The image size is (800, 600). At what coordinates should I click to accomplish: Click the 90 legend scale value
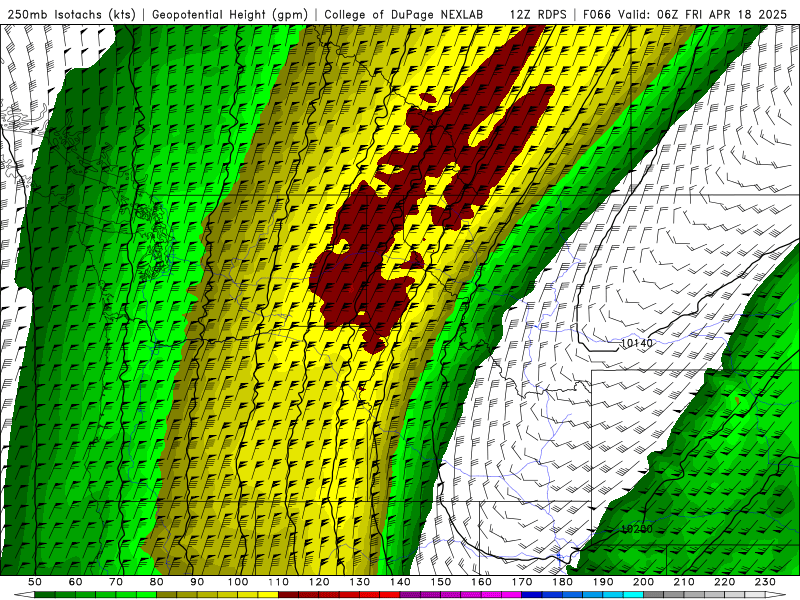pyautogui.click(x=197, y=582)
